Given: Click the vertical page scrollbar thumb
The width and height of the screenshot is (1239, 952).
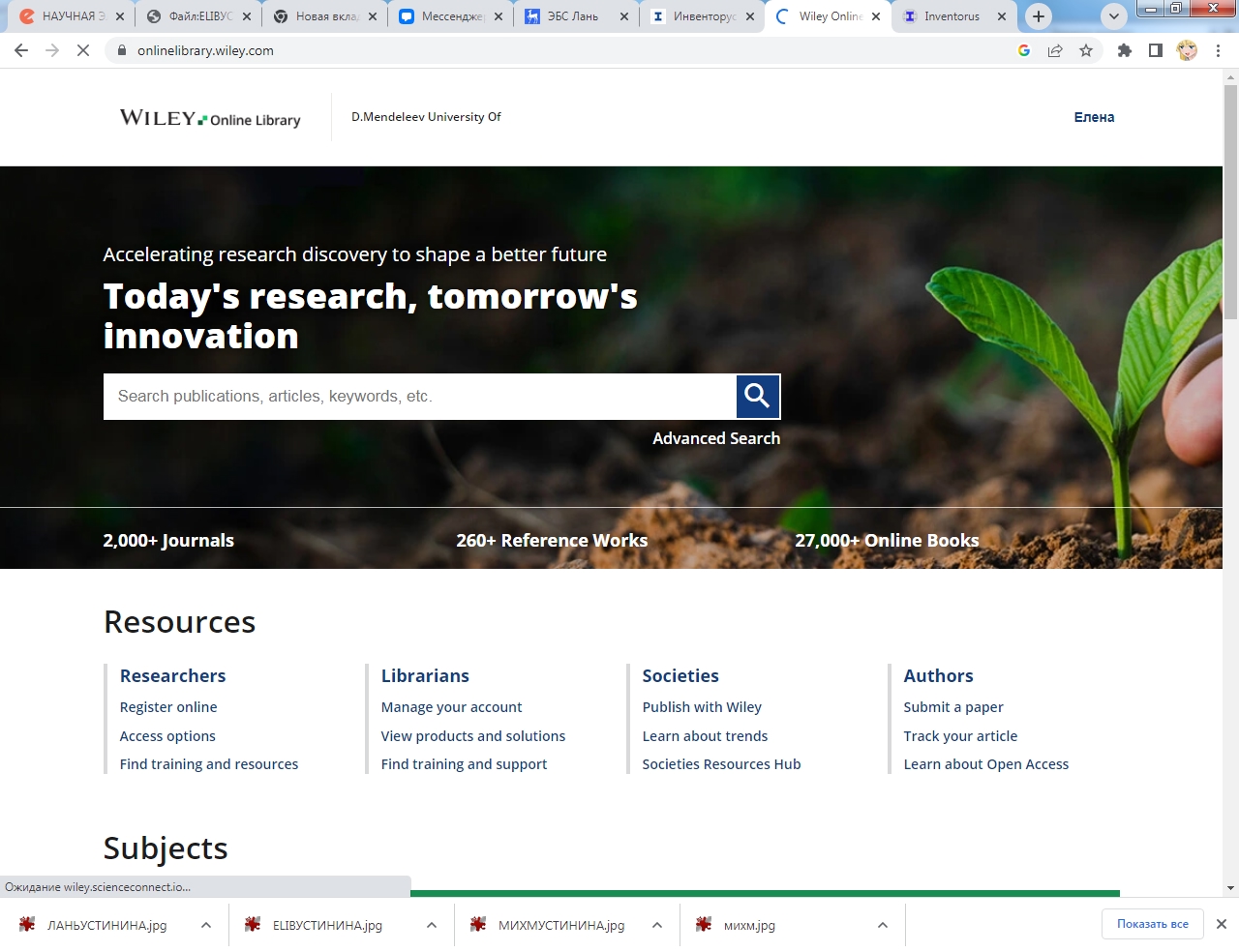Looking at the screenshot, I should [1230, 201].
